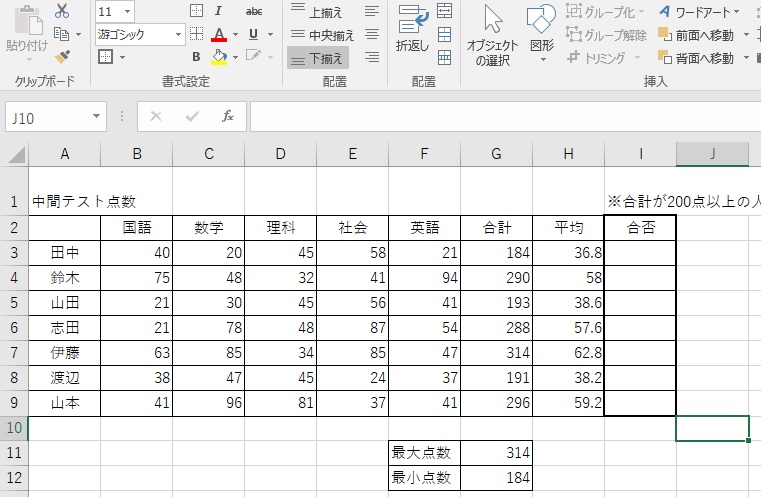Open the font color dropdown arrow
This screenshot has width=761, height=497.
tap(235, 34)
